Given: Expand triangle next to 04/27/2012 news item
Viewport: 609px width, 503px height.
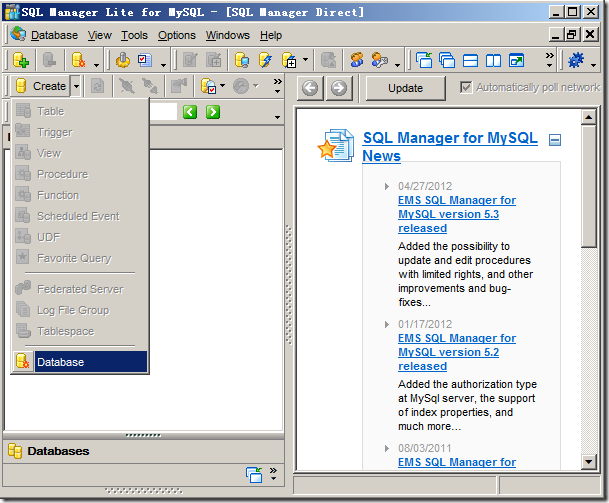Looking at the screenshot, I should click(386, 186).
